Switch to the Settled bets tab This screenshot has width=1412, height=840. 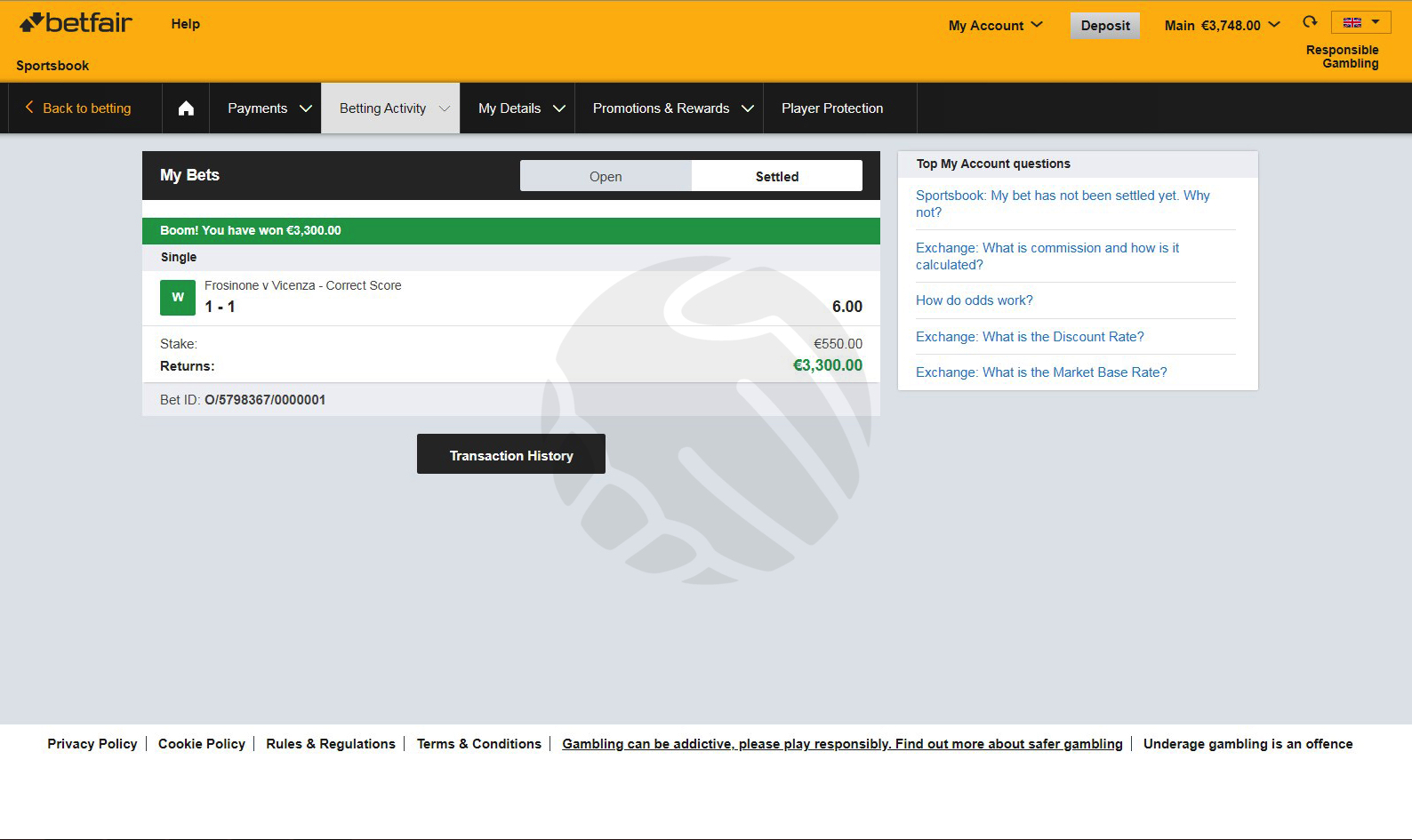coord(777,176)
